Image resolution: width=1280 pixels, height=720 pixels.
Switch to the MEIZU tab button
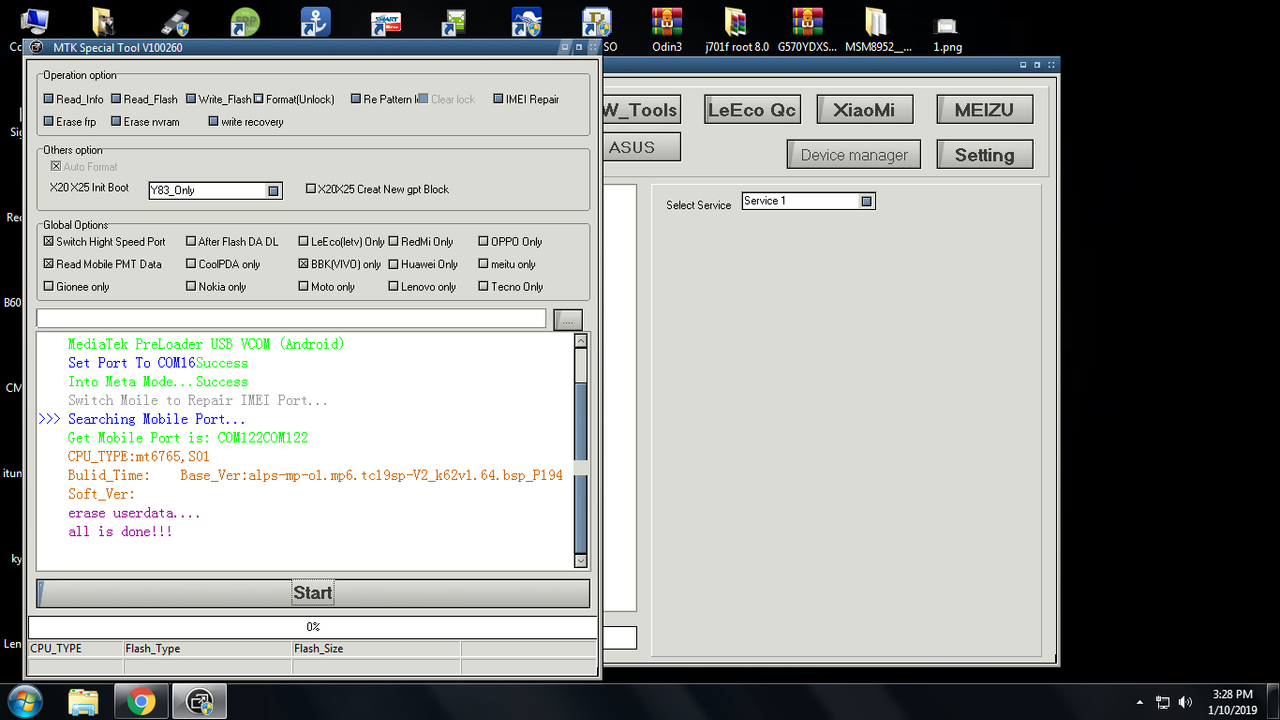[984, 110]
